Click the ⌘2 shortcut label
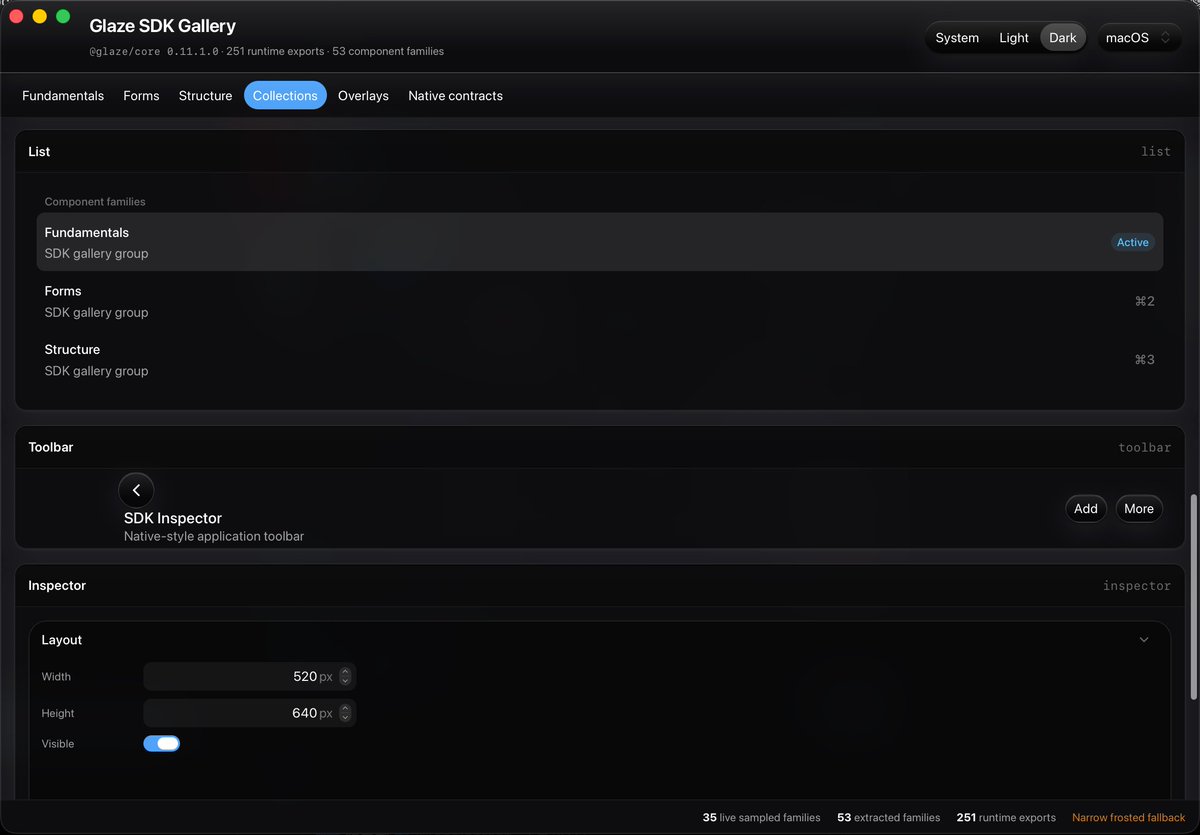 pyautogui.click(x=1145, y=301)
